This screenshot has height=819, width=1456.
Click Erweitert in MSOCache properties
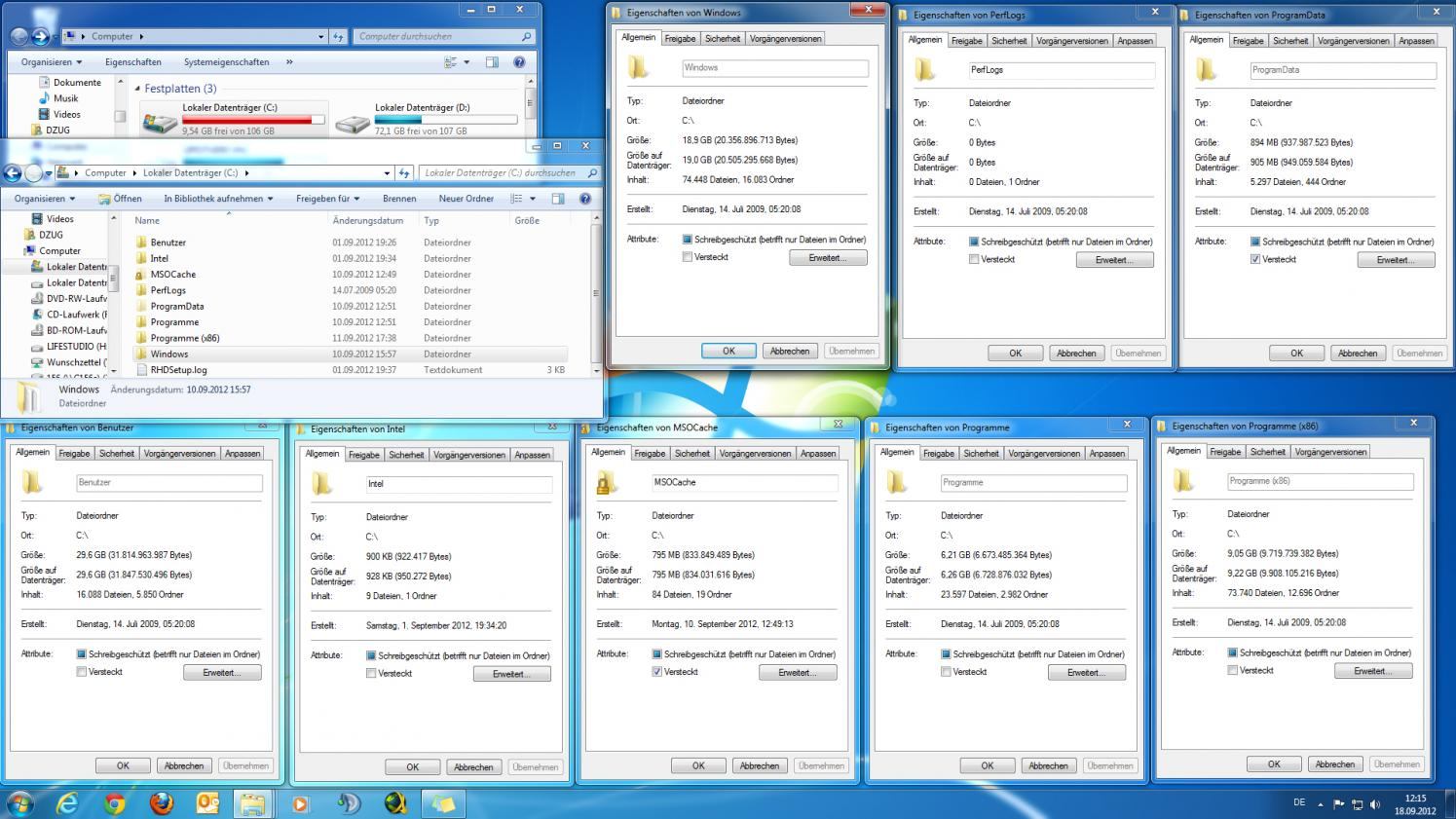click(798, 673)
